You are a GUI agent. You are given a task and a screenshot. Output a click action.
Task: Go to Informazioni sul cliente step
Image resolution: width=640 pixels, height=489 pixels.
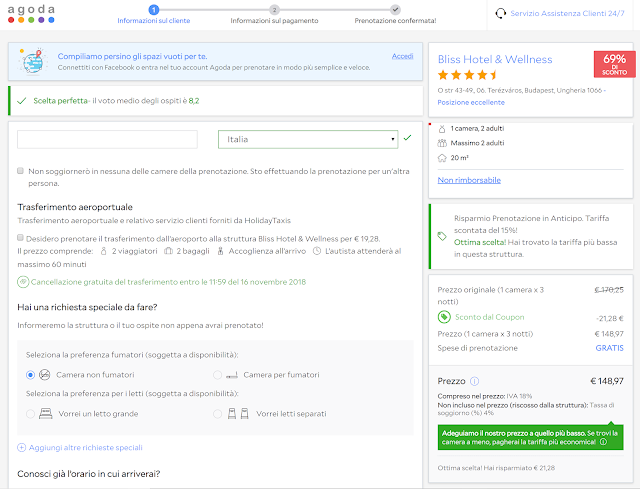coord(153,21)
